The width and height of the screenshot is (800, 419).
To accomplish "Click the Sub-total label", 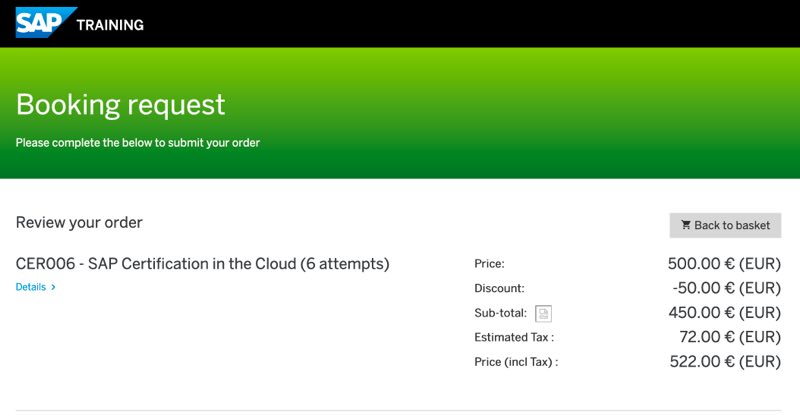I will click(x=500, y=313).
